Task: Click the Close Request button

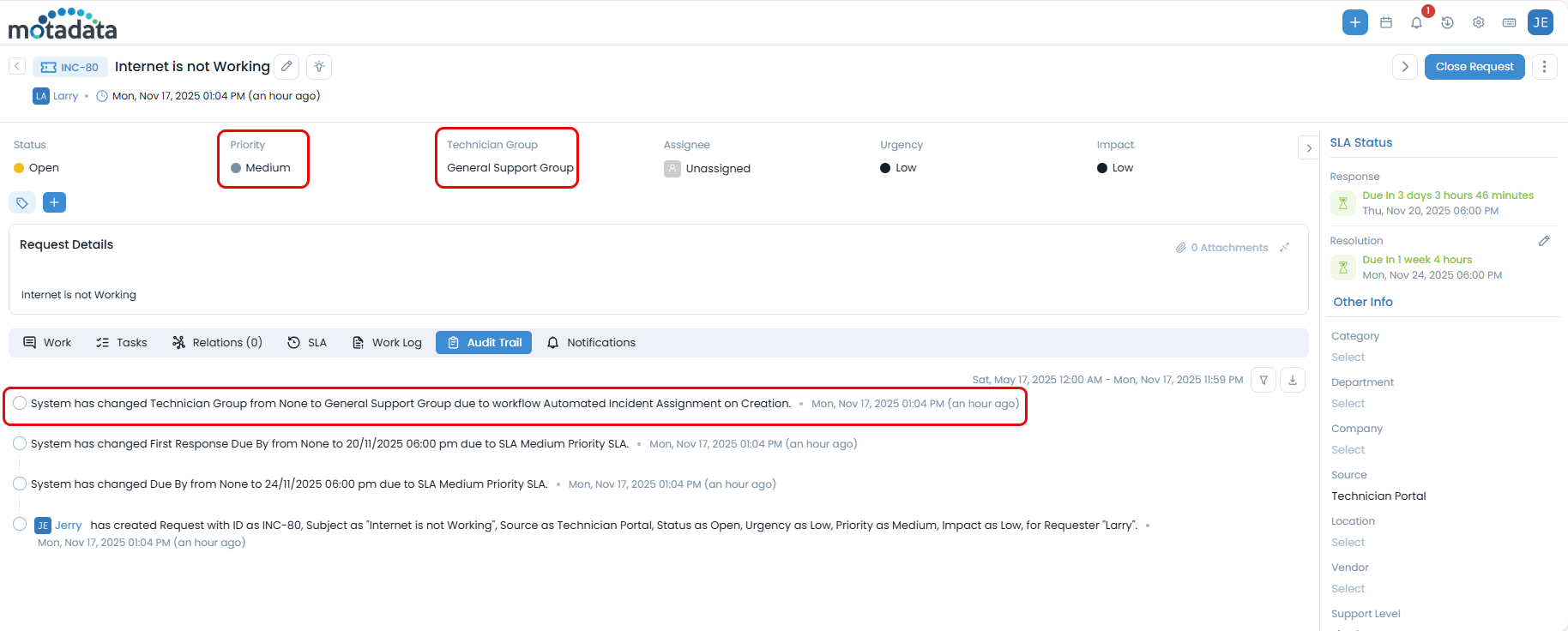Action: [x=1474, y=67]
